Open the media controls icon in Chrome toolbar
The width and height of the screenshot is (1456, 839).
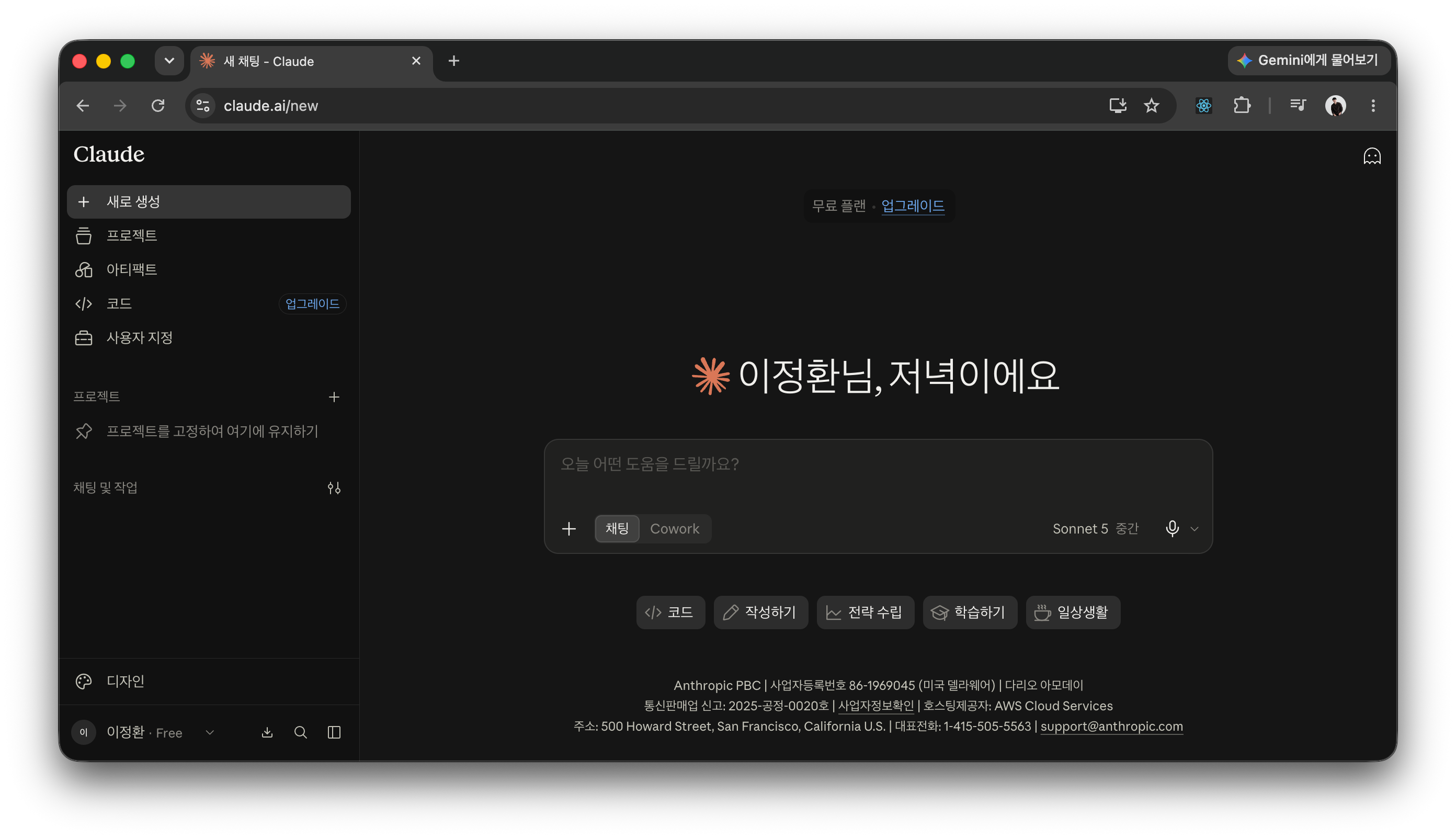(x=1297, y=106)
